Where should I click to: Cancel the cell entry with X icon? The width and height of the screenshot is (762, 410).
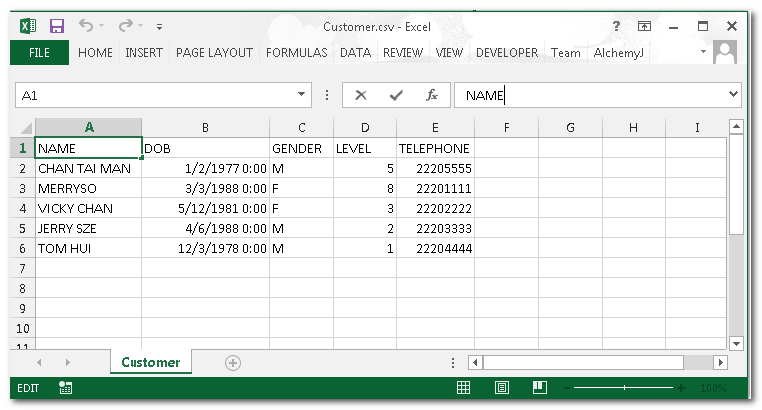[x=361, y=95]
